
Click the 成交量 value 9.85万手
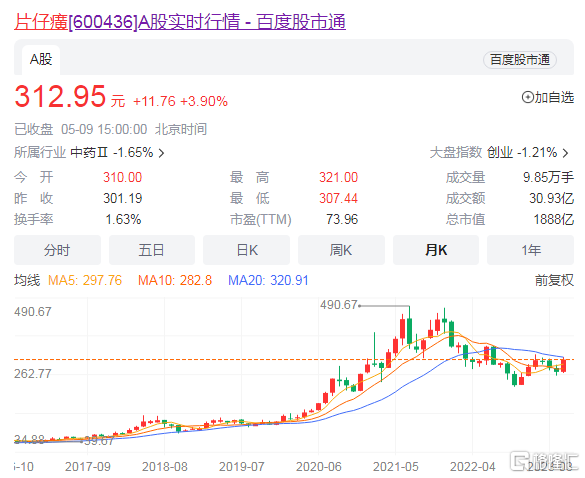tap(548, 177)
